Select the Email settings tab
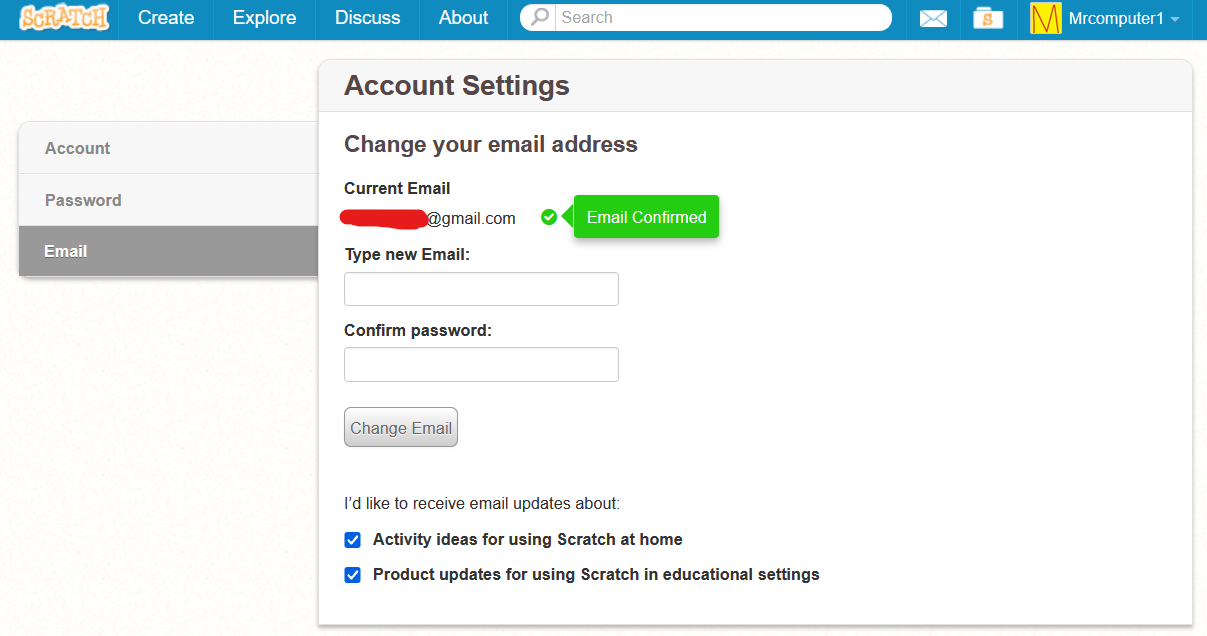 point(168,251)
